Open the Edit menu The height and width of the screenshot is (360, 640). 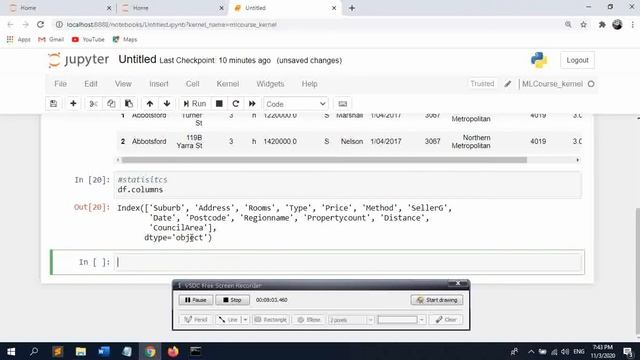point(91,84)
